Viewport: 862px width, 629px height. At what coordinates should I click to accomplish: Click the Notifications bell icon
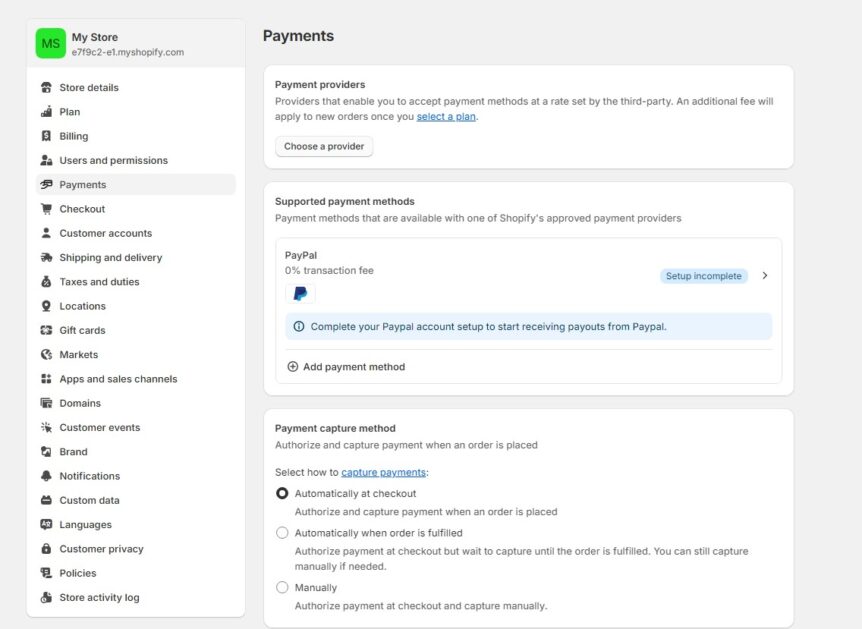pos(46,476)
